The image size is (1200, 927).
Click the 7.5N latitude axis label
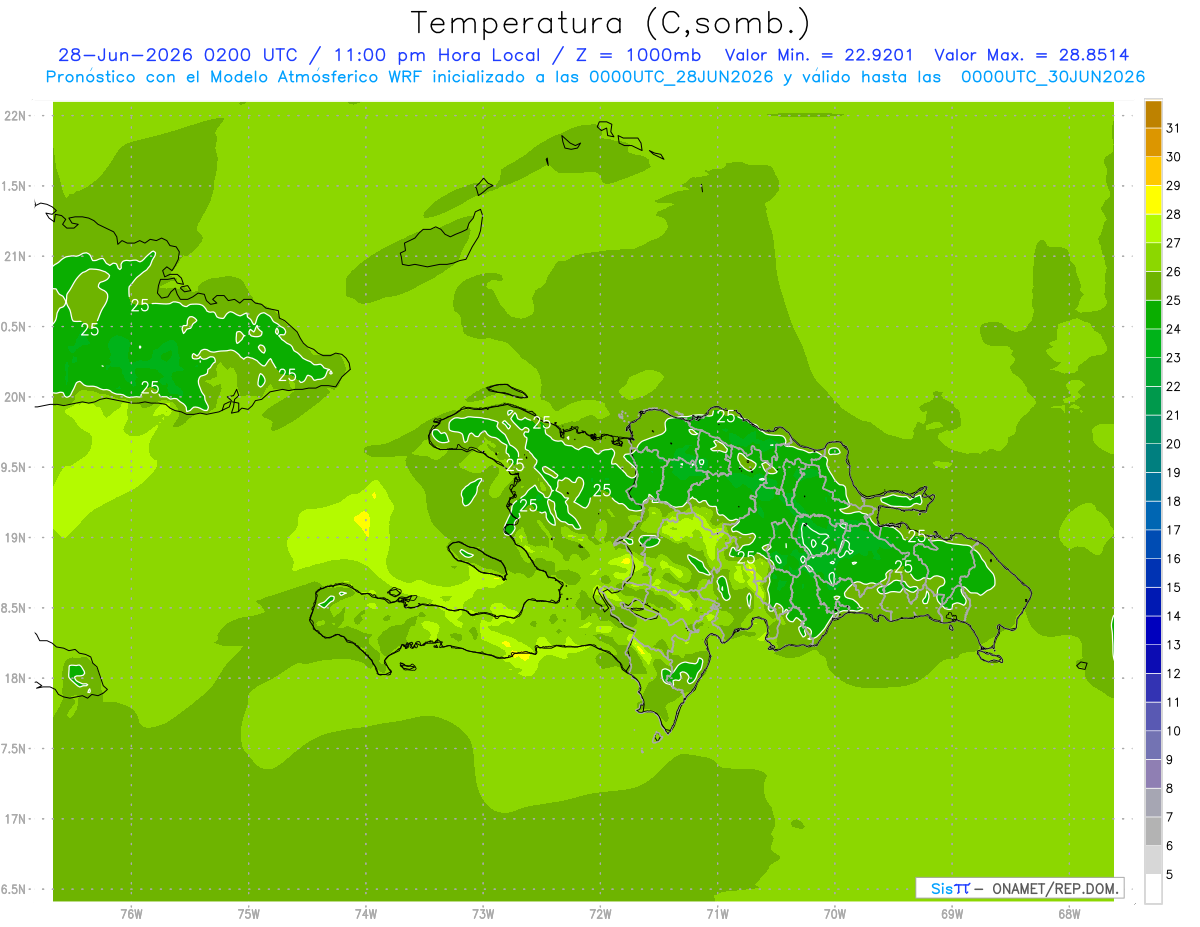point(15,749)
